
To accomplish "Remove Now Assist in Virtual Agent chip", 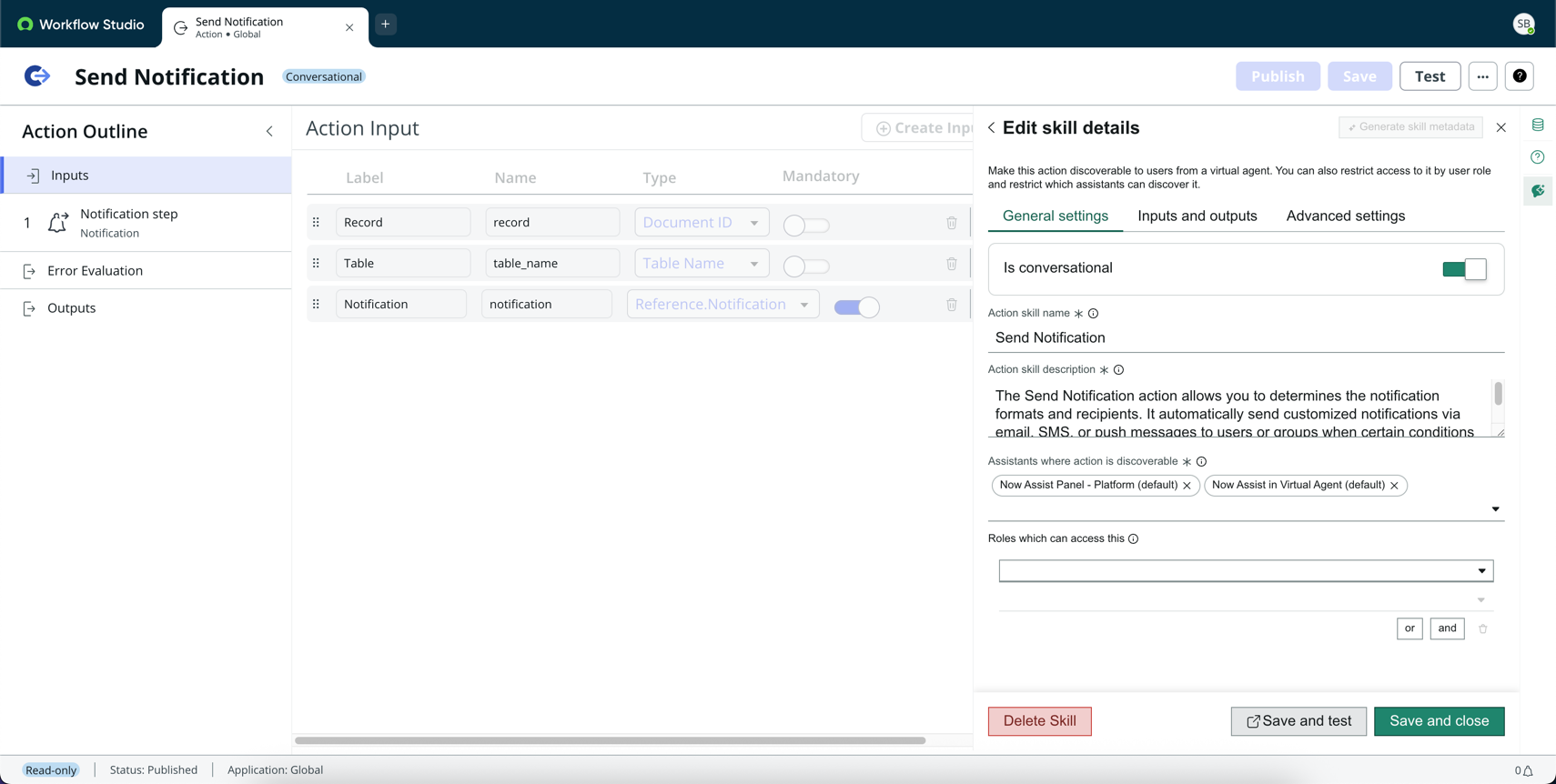I will [x=1394, y=486].
